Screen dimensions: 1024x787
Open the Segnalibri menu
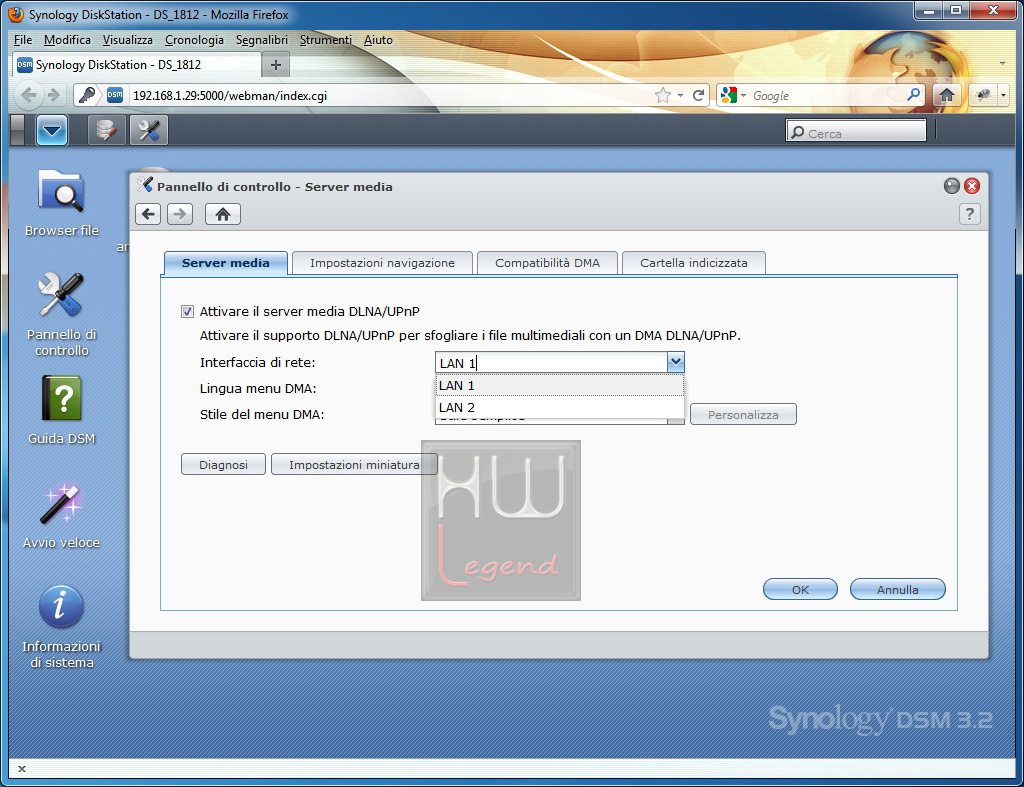(x=261, y=40)
